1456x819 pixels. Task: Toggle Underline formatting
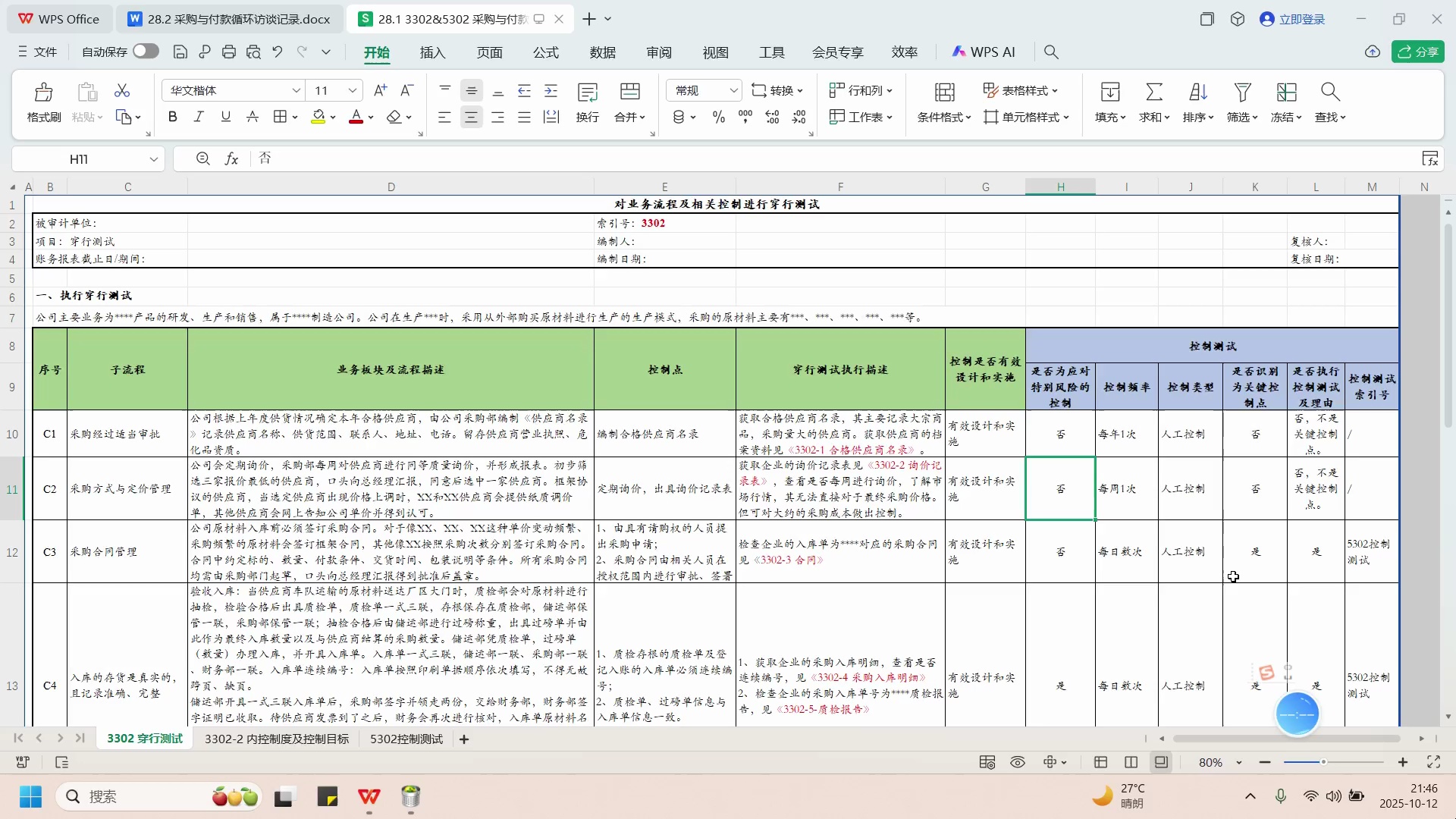coord(225,117)
